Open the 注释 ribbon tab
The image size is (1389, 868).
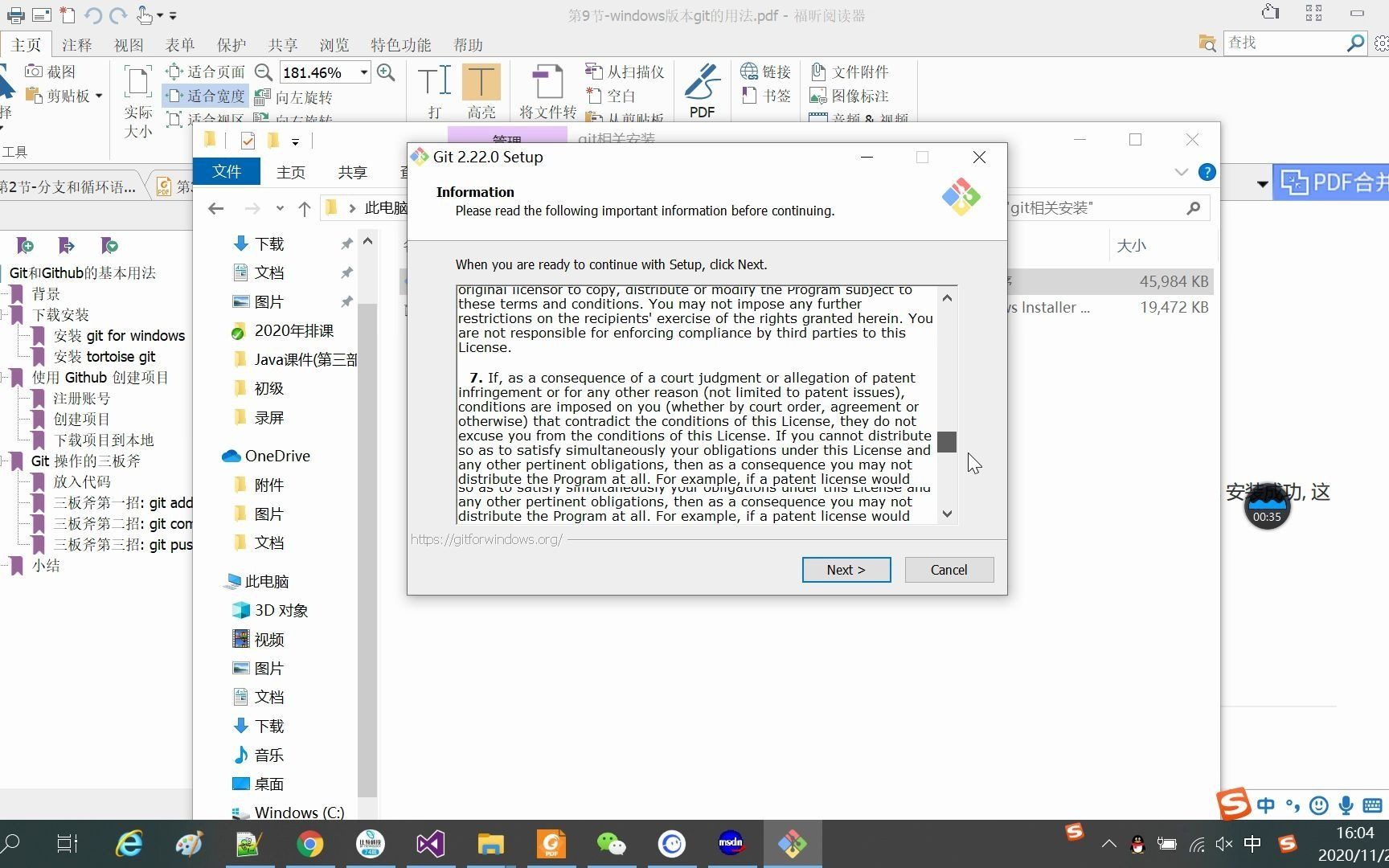[77, 45]
